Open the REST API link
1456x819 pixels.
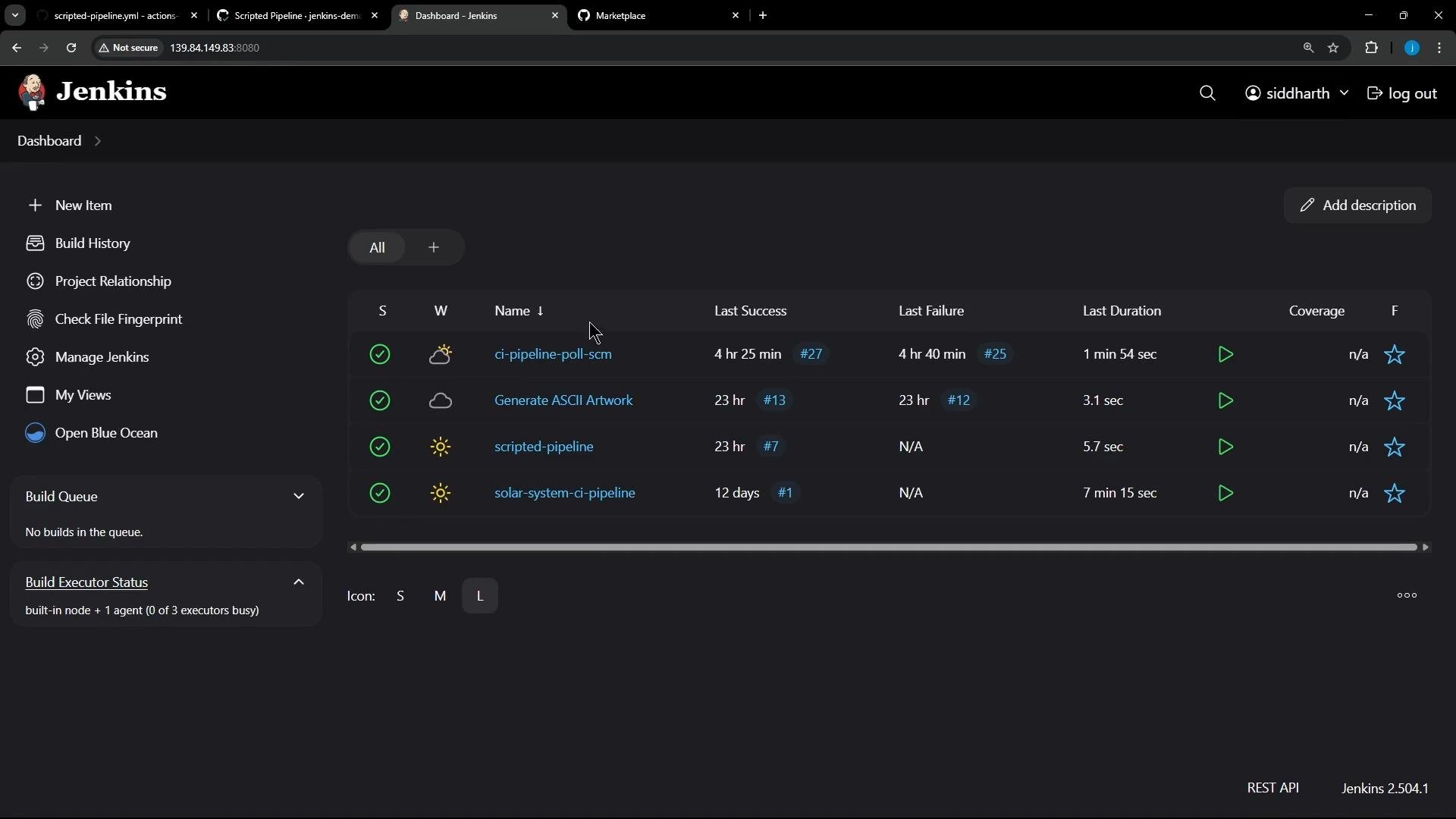(1272, 788)
